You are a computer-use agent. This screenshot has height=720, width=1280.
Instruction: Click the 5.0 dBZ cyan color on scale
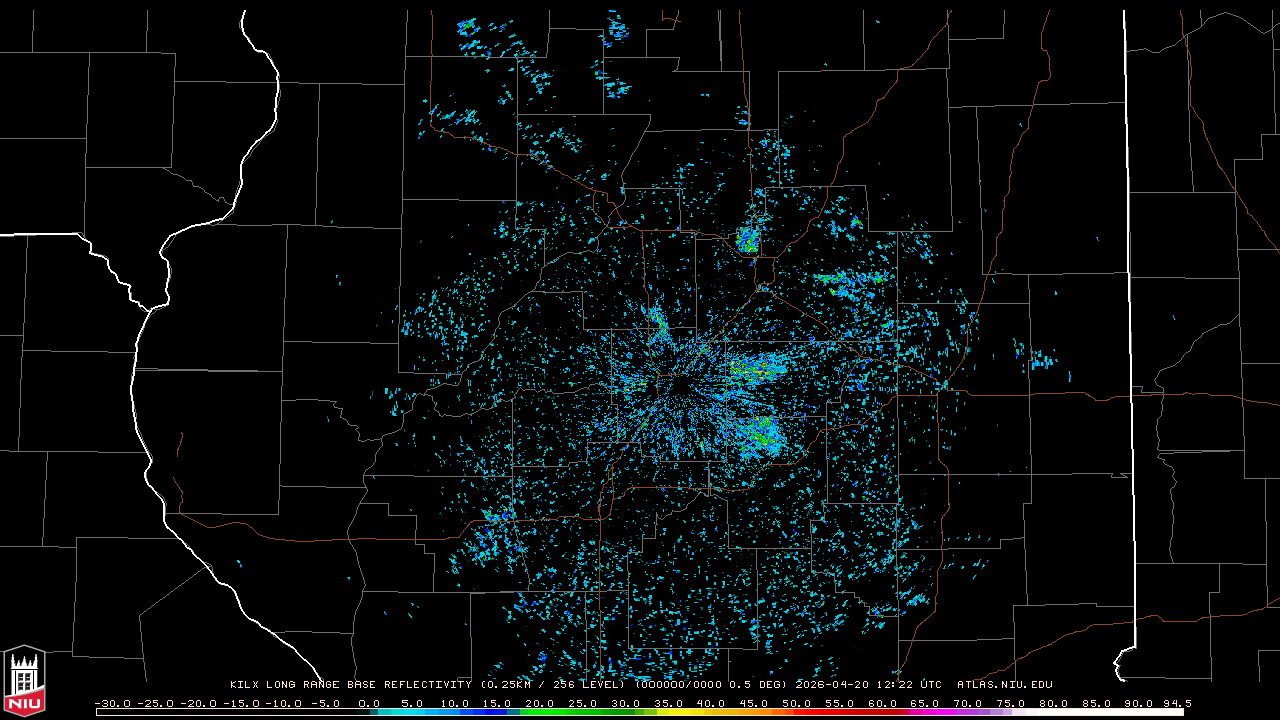(412, 712)
